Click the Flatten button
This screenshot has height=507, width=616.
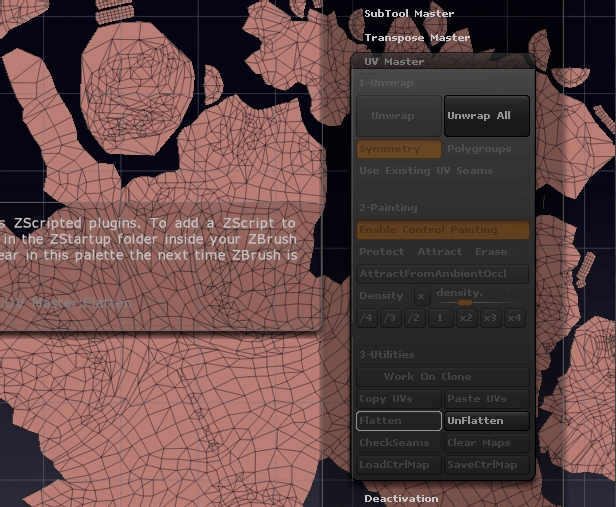pyautogui.click(x=399, y=421)
